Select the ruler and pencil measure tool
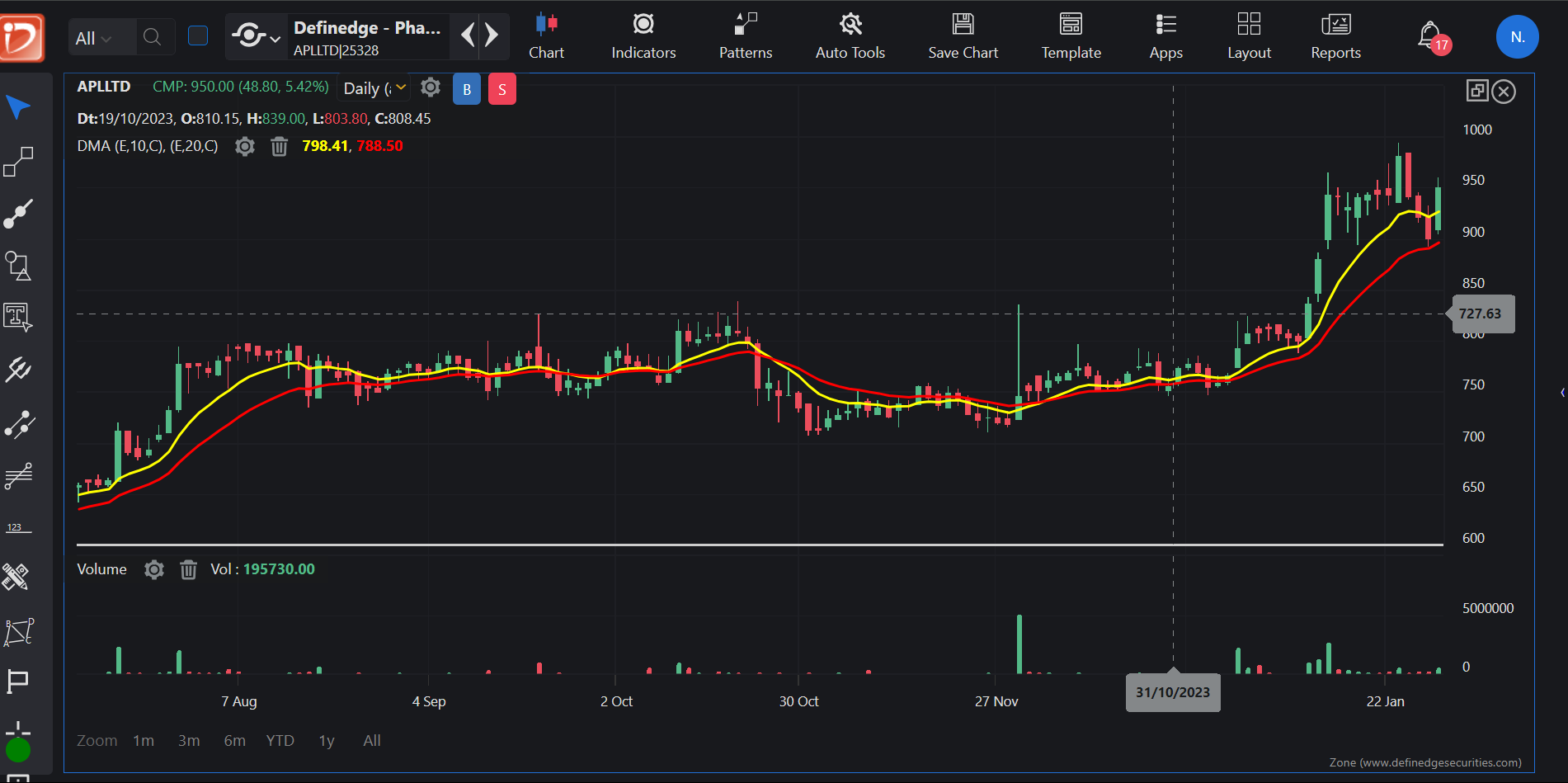 [16, 577]
